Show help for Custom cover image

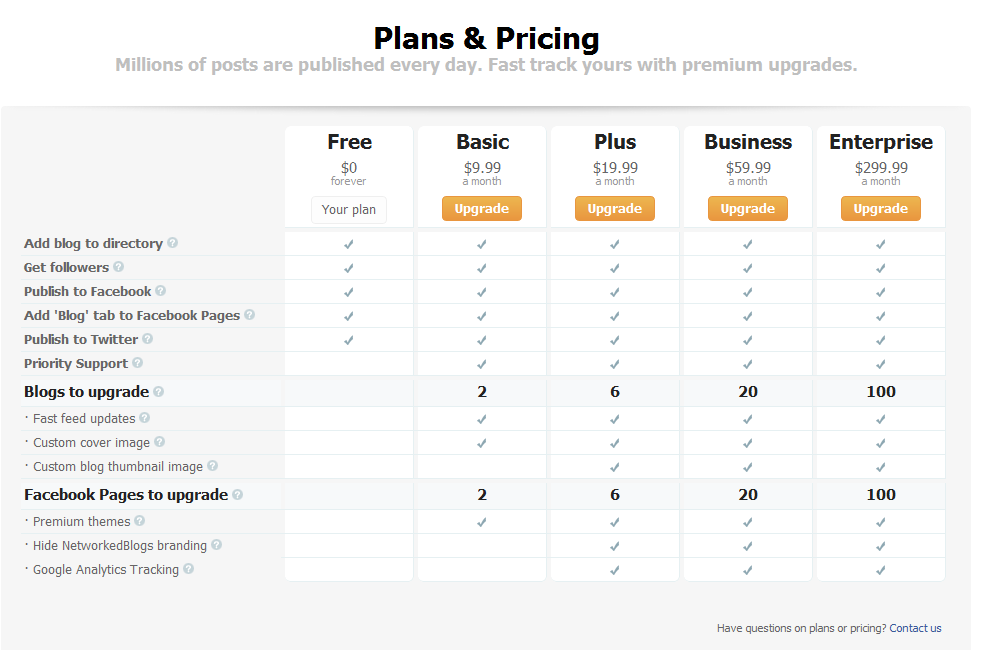coord(159,442)
